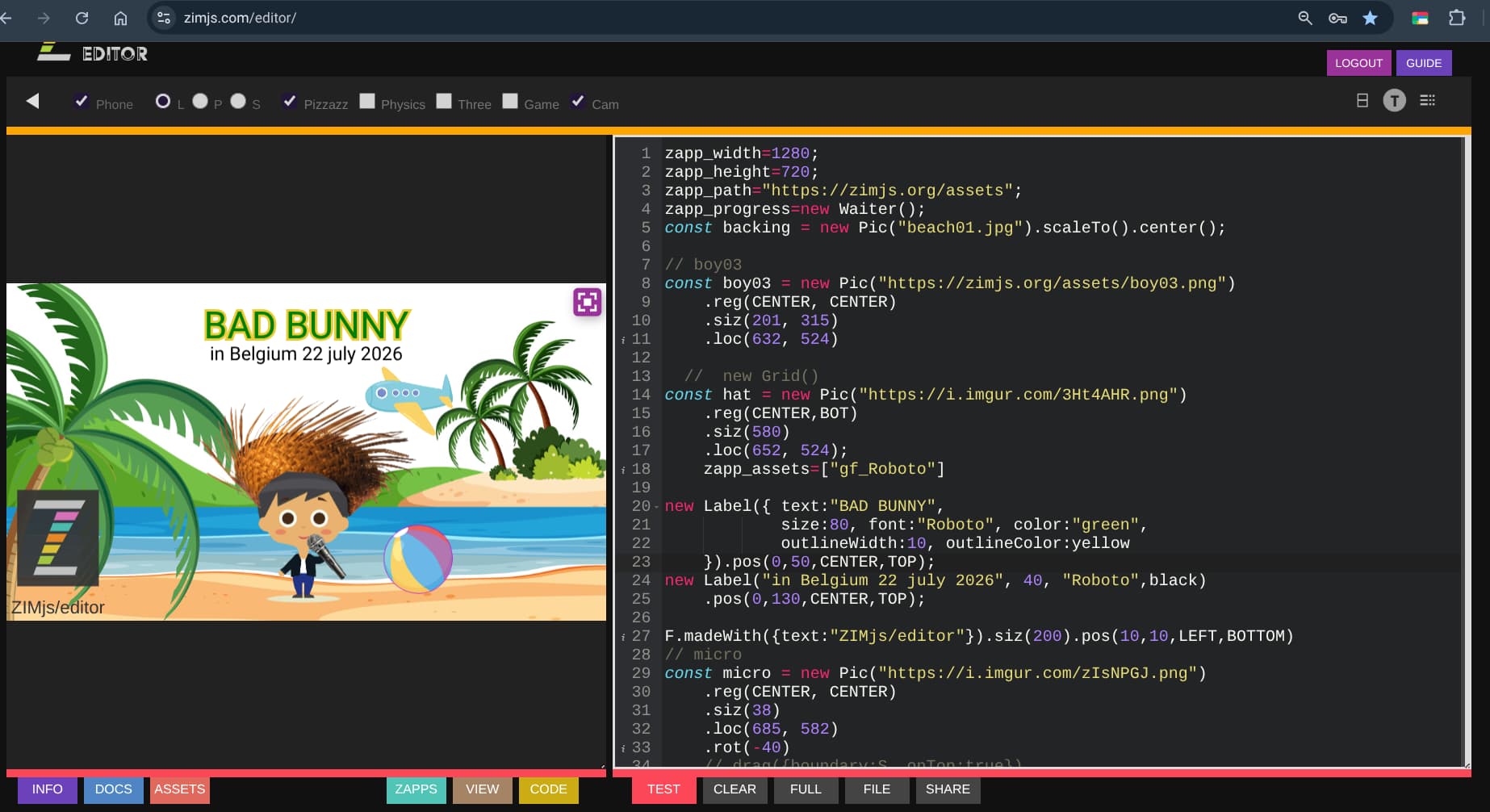
Task: Open the DOCS tab
Action: (113, 789)
